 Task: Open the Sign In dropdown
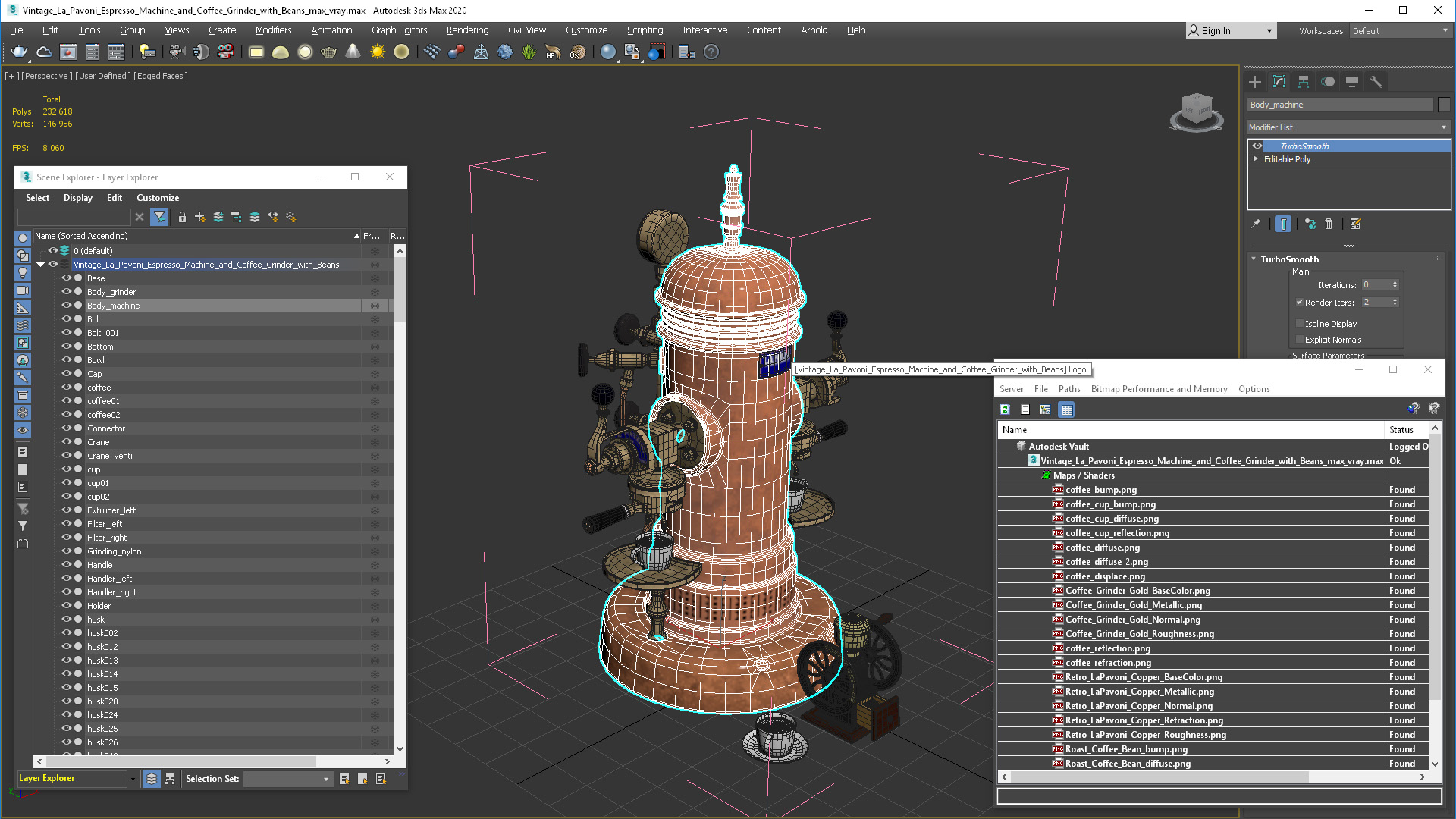point(1231,31)
